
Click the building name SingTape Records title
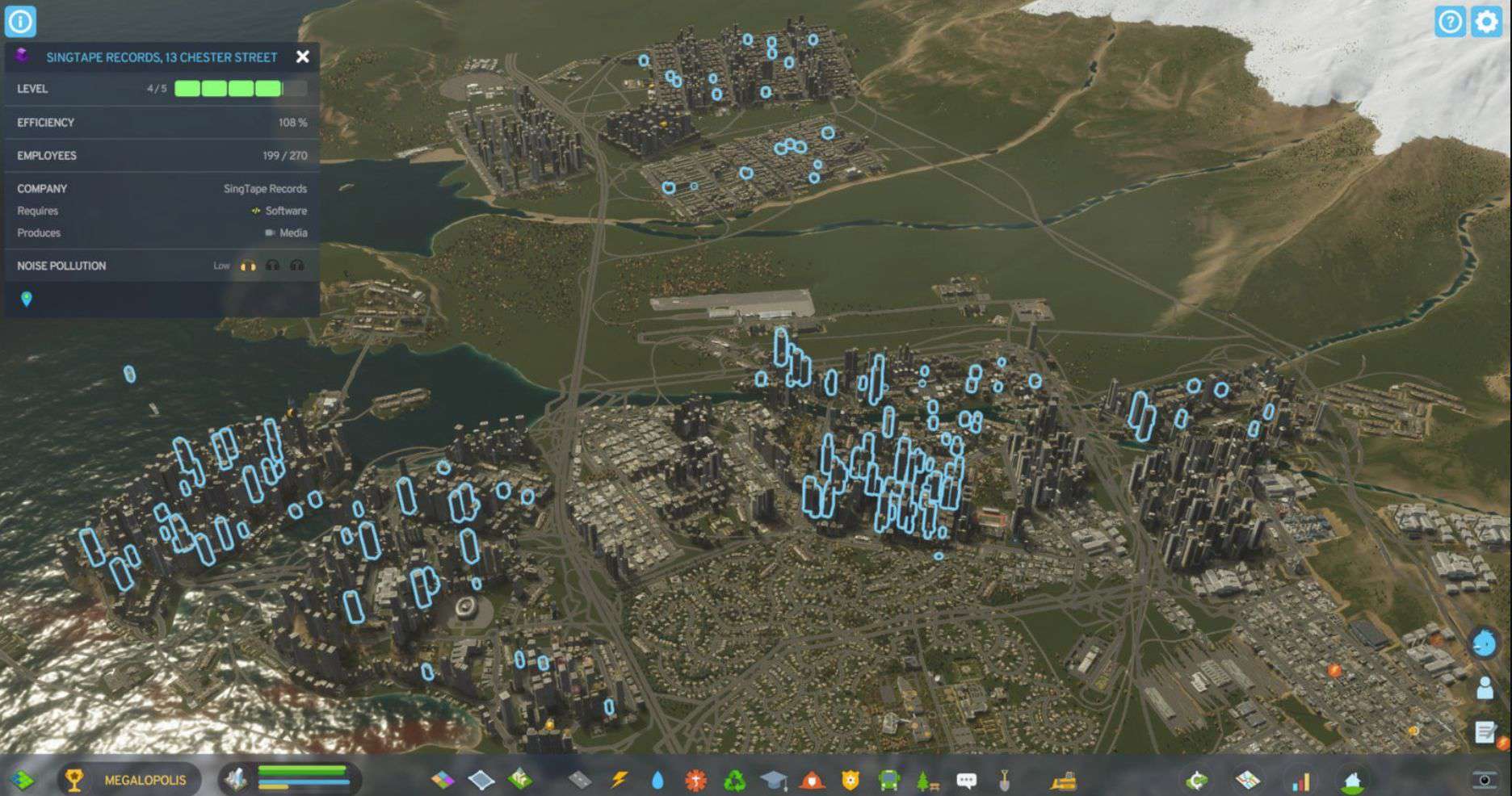162,57
